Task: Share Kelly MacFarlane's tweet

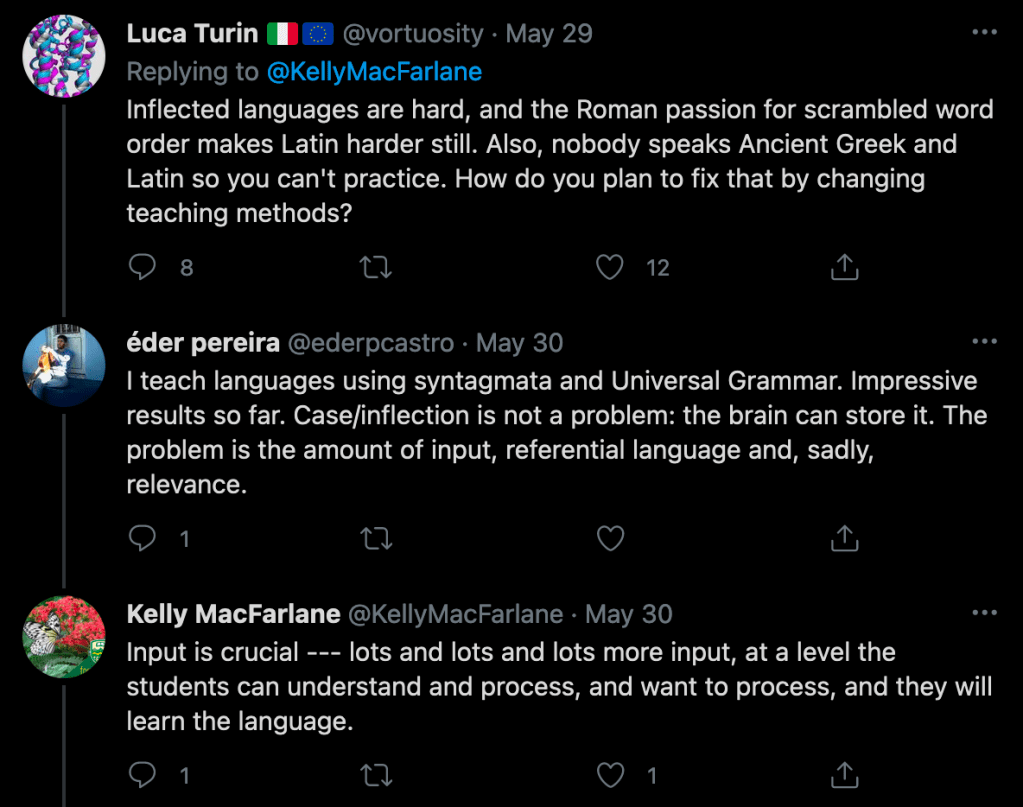Action: point(844,774)
